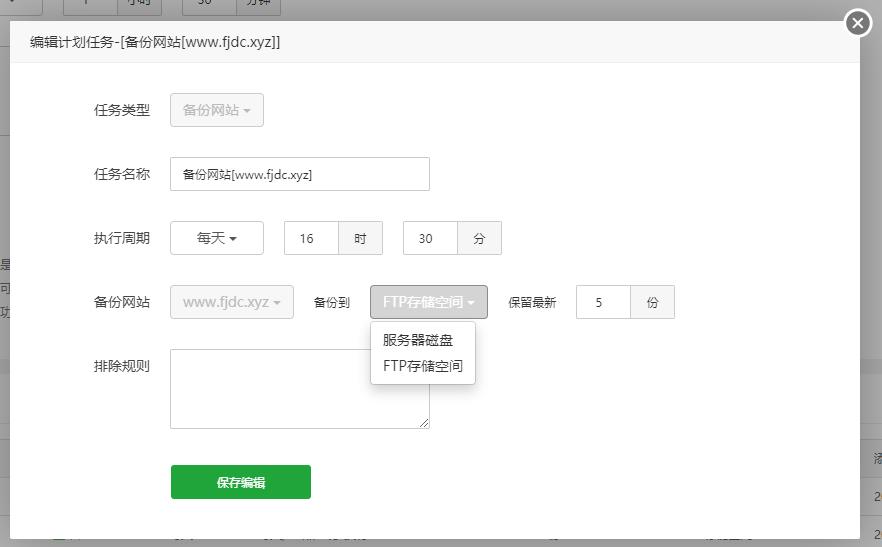Viewport: 882px width, 547px height.
Task: Click the 时 unit label addon
Action: point(361,238)
